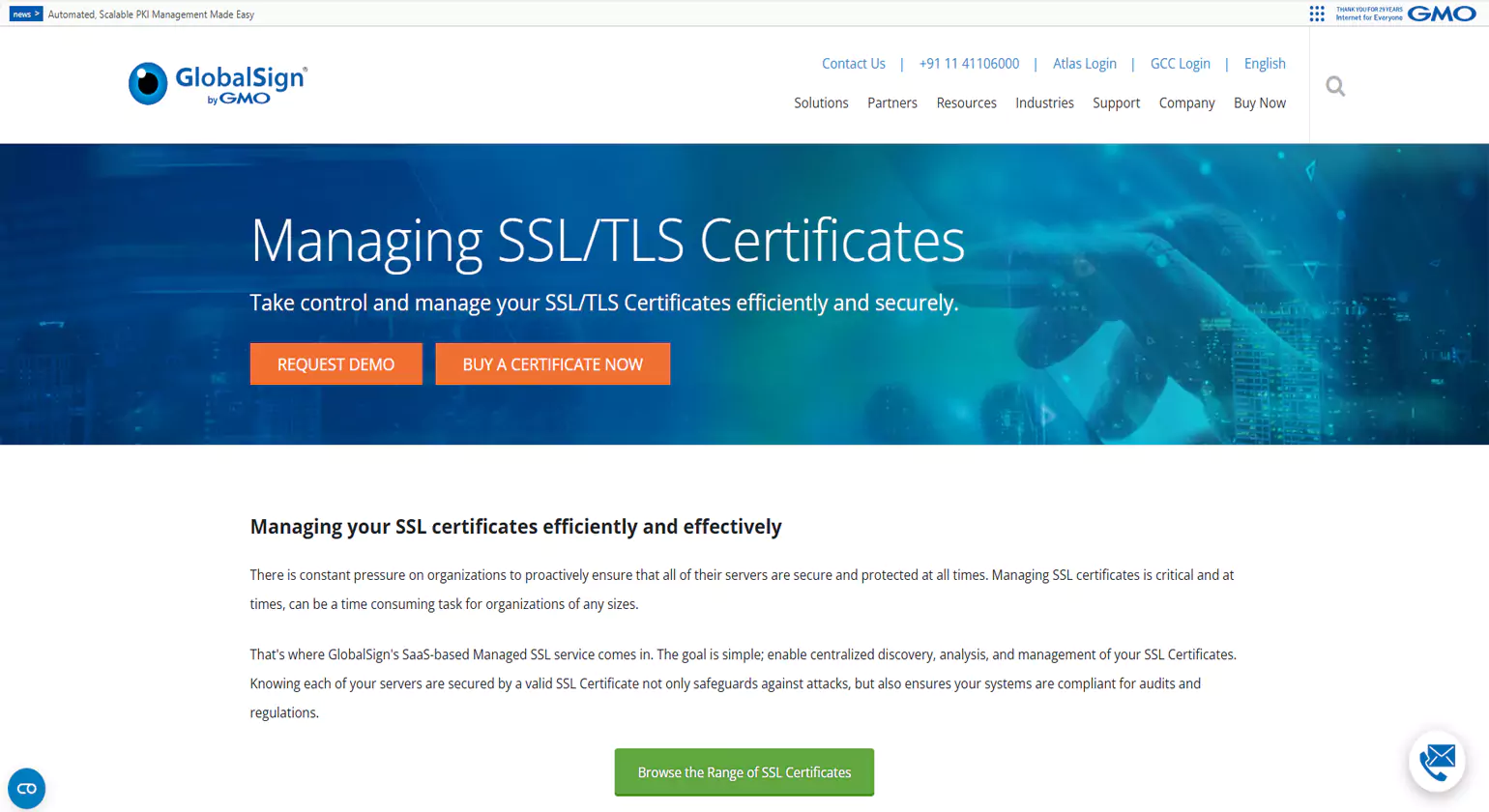The height and width of the screenshot is (812, 1489).
Task: Click the contact mail and phone icon
Action: click(1437, 762)
